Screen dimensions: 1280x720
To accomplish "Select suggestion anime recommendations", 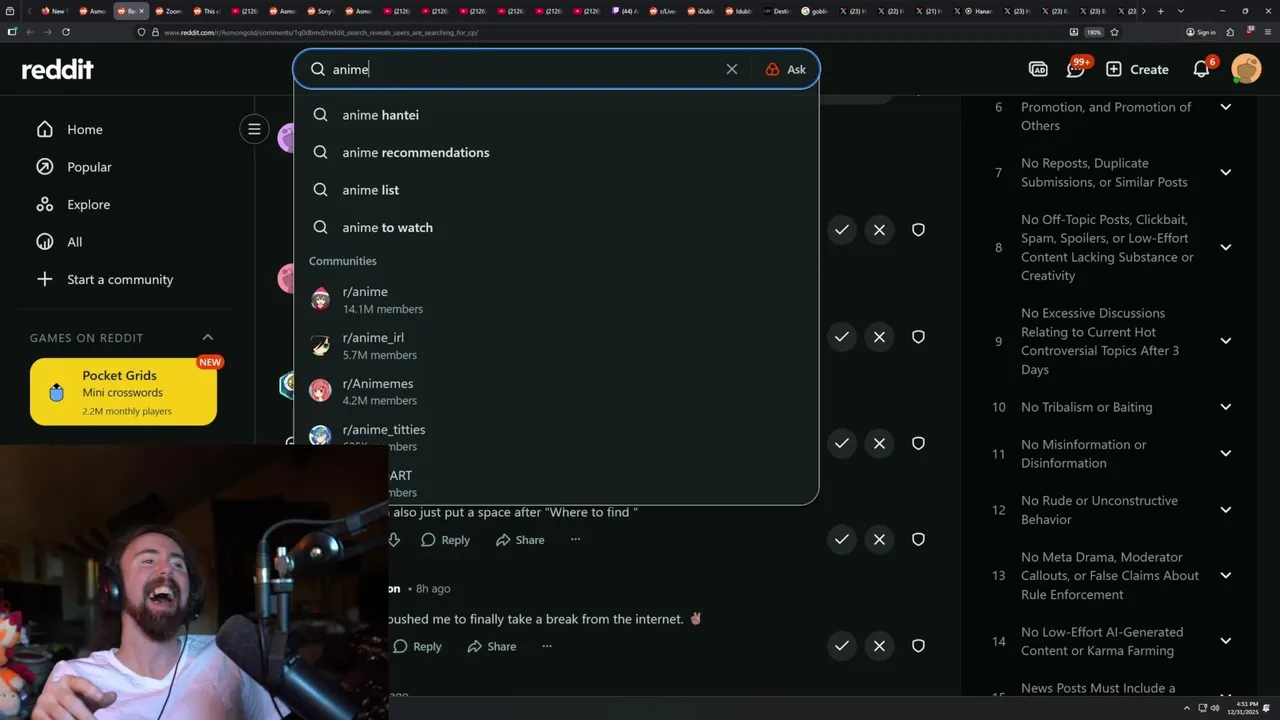I will (556, 152).
